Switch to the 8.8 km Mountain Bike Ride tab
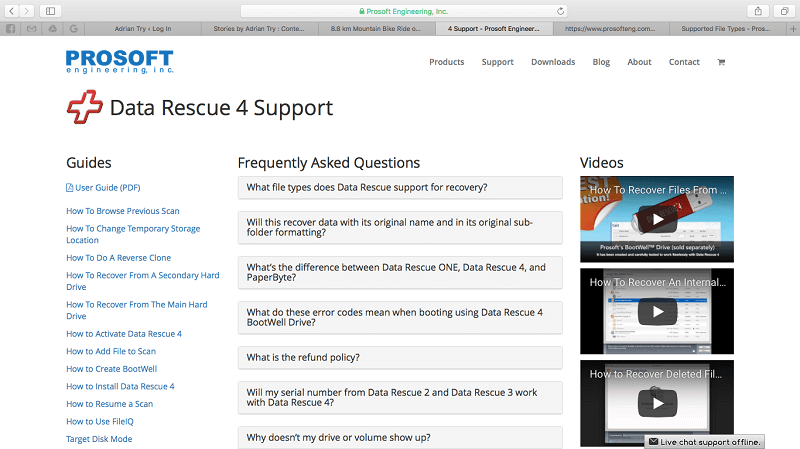The height and width of the screenshot is (449, 800). [x=376, y=29]
